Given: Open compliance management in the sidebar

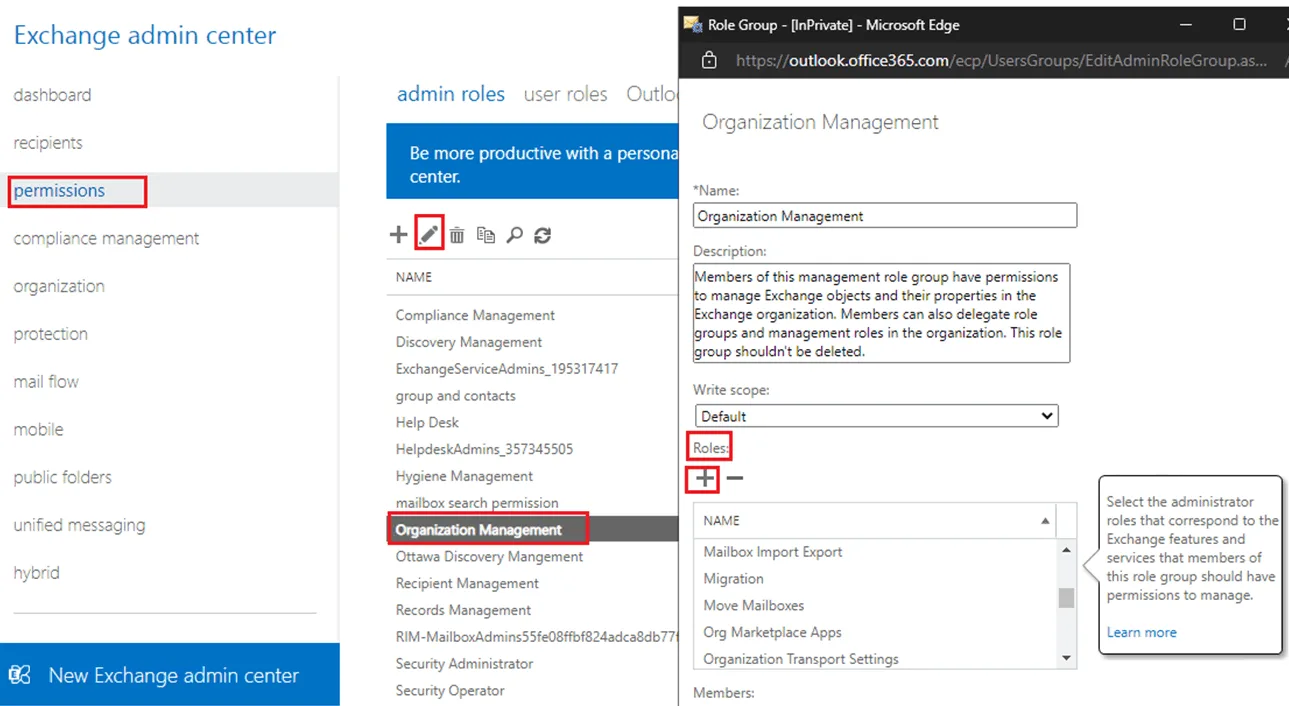Looking at the screenshot, I should pos(106,238).
